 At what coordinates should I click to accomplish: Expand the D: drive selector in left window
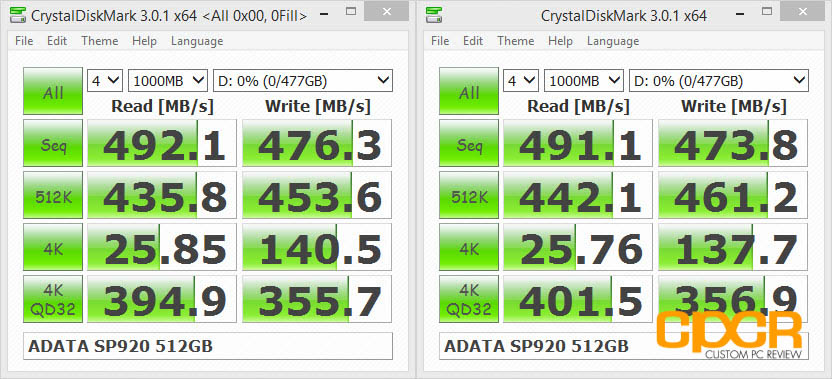click(302, 81)
